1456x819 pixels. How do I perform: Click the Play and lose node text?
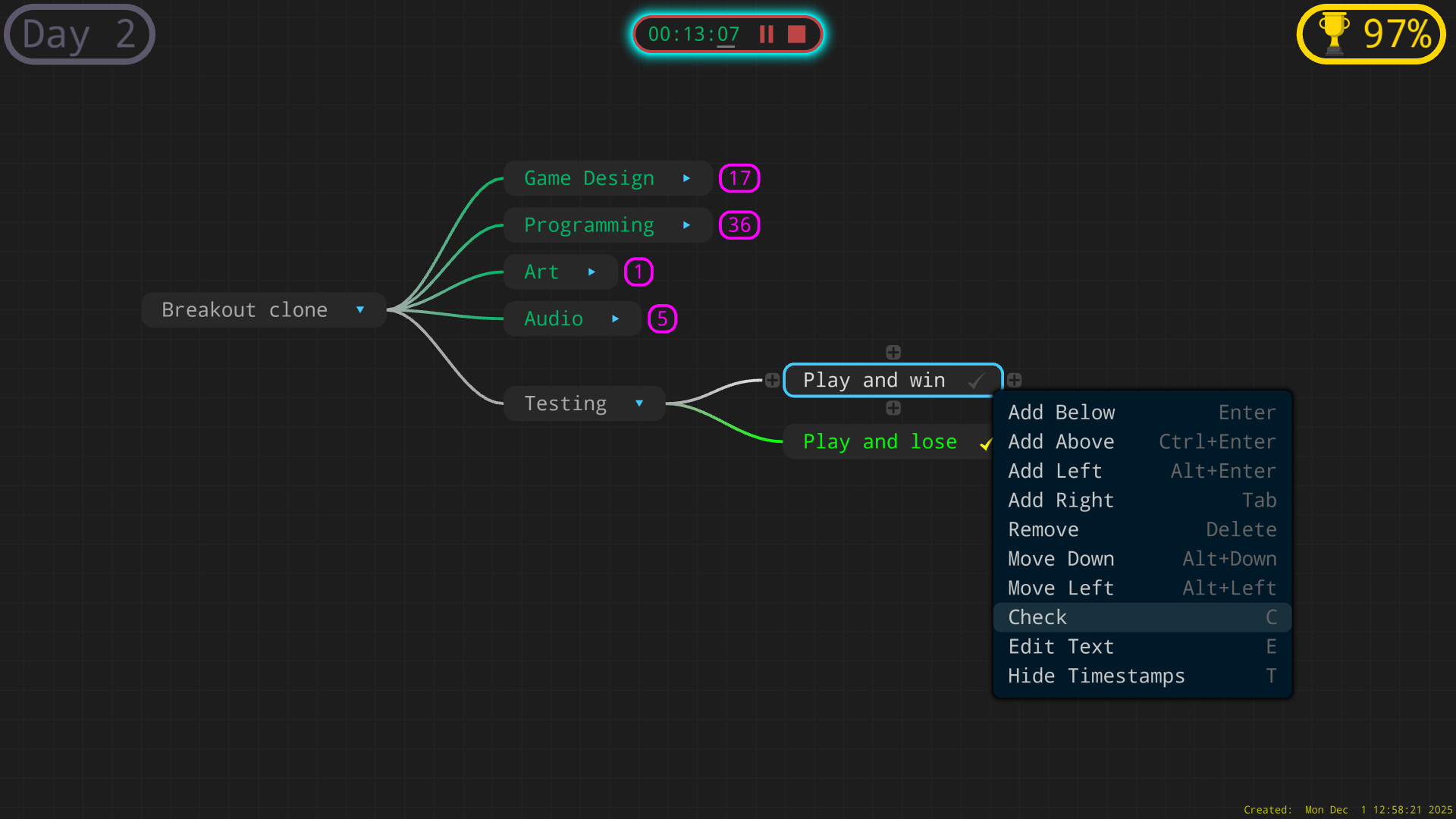click(880, 441)
